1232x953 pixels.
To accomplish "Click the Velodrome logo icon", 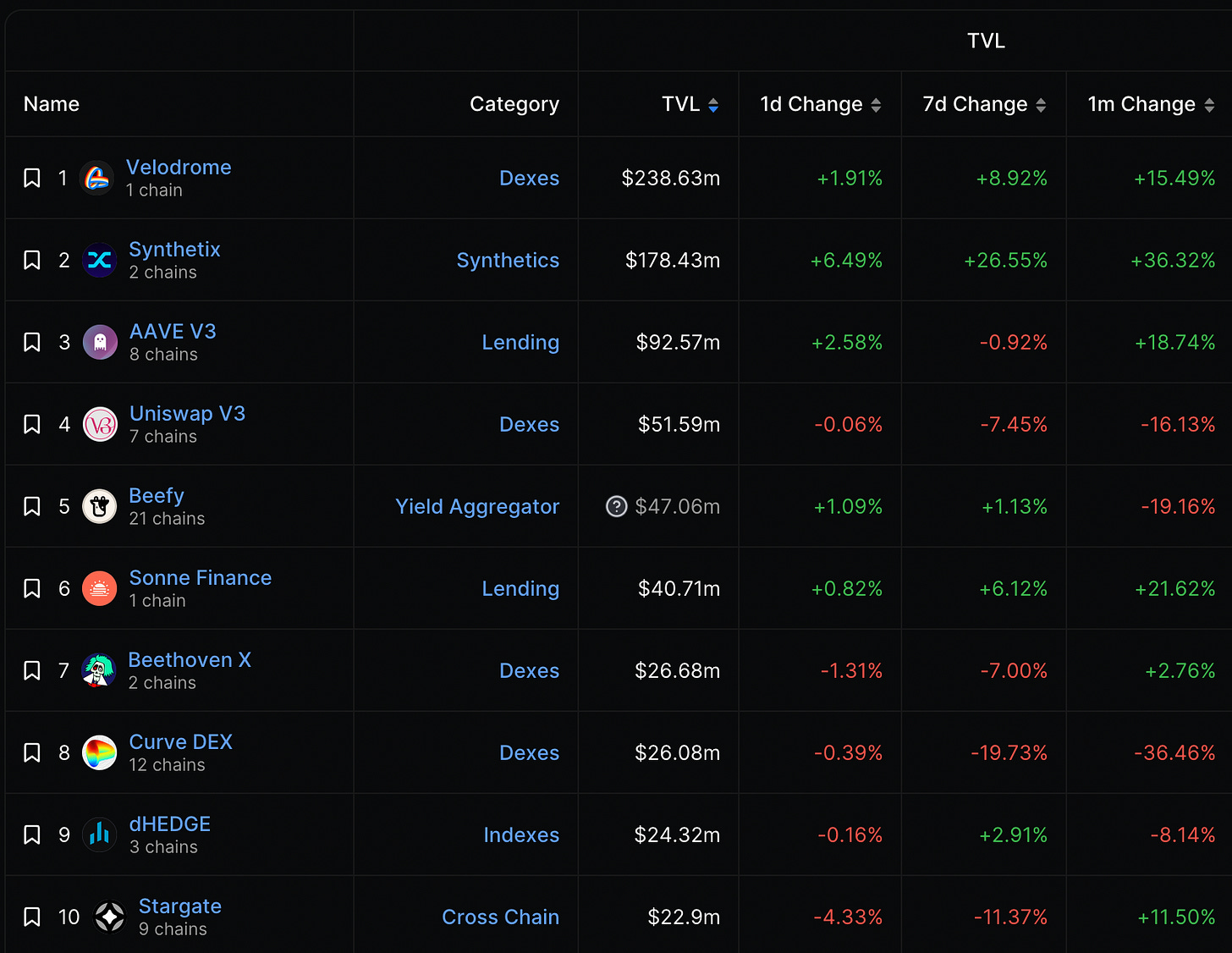I will [96, 178].
